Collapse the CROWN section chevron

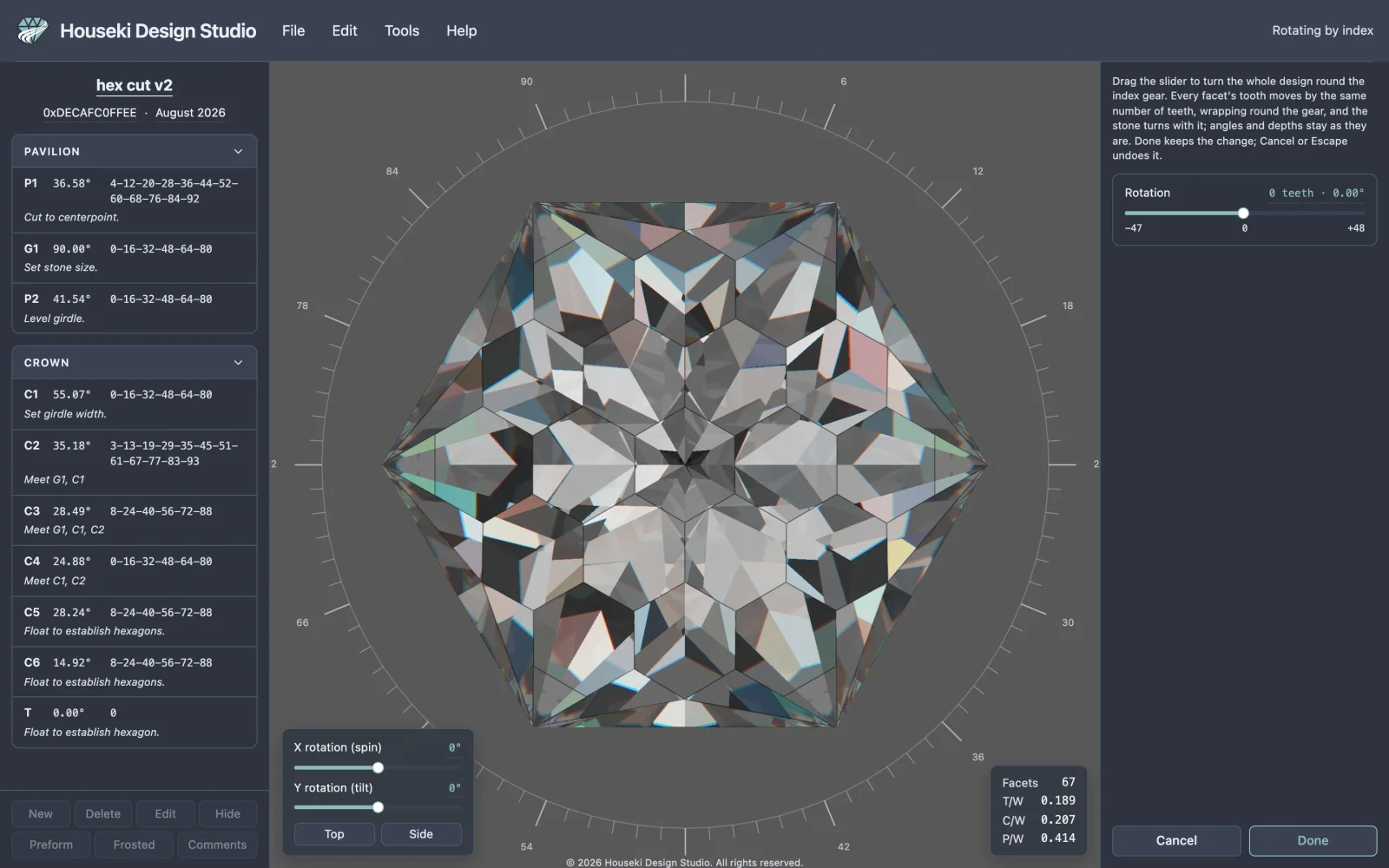(x=238, y=363)
